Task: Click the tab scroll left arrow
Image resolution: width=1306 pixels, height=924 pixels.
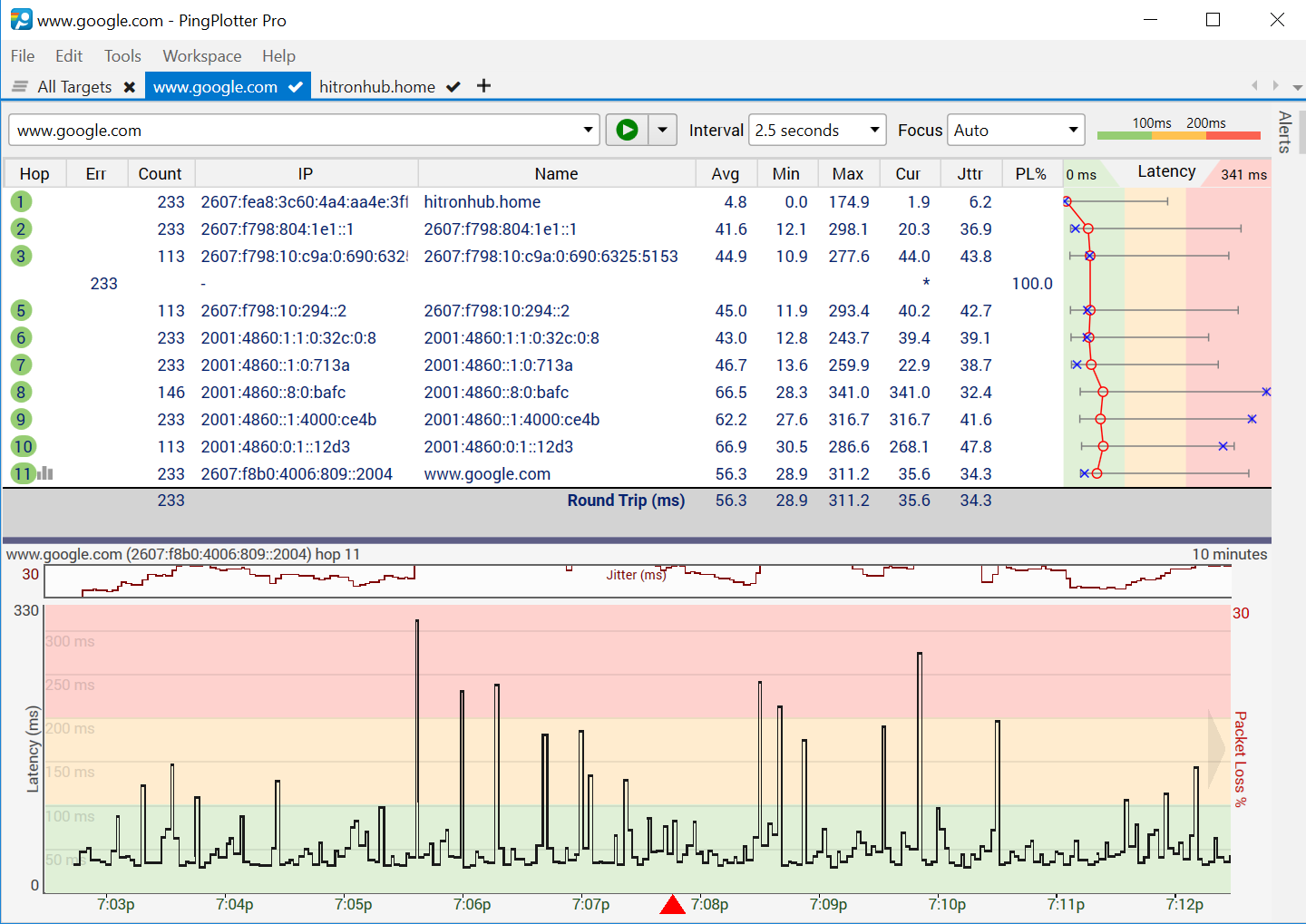Action: (x=1254, y=85)
